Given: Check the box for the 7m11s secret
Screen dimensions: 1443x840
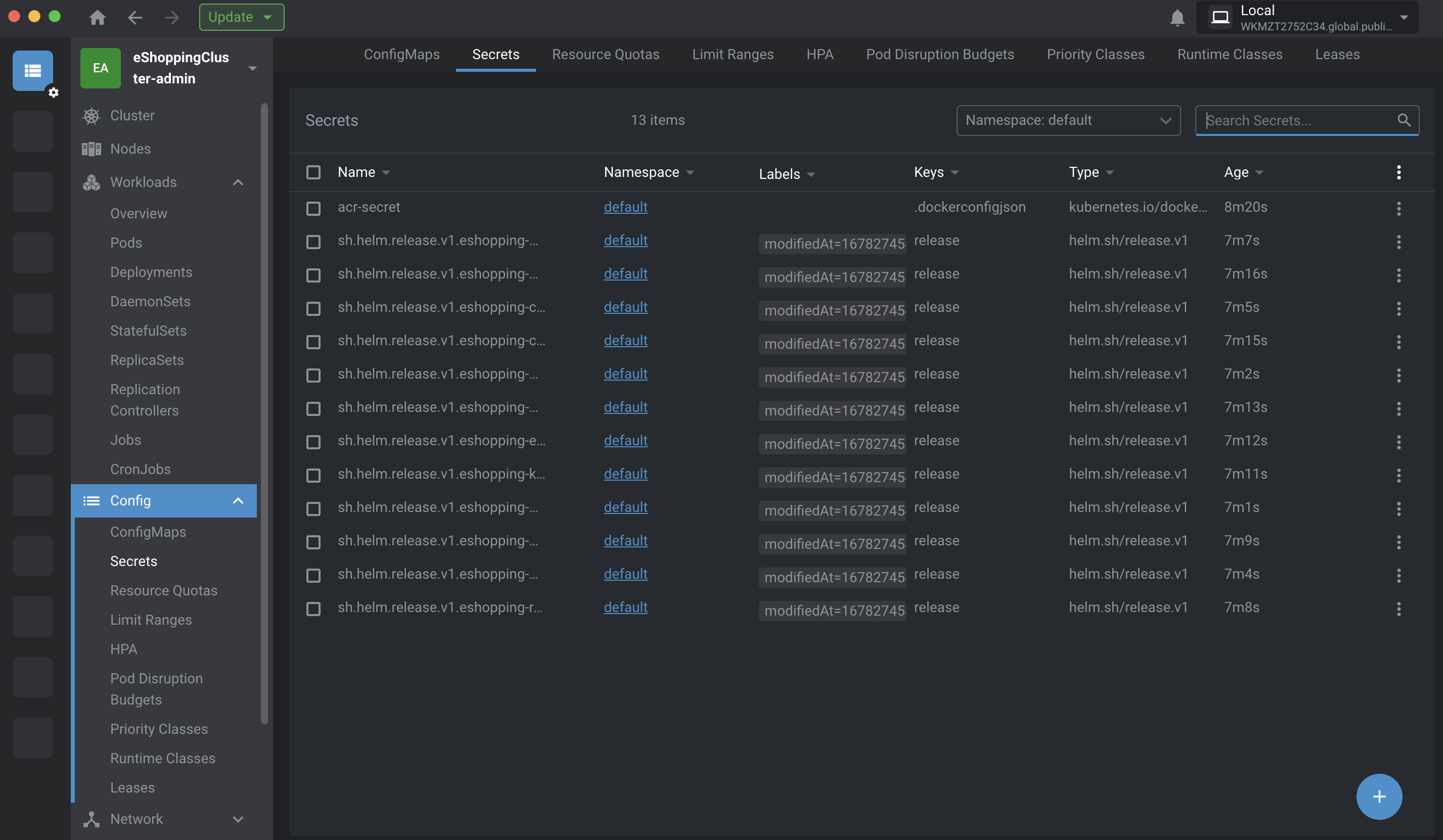Looking at the screenshot, I should click(x=313, y=475).
